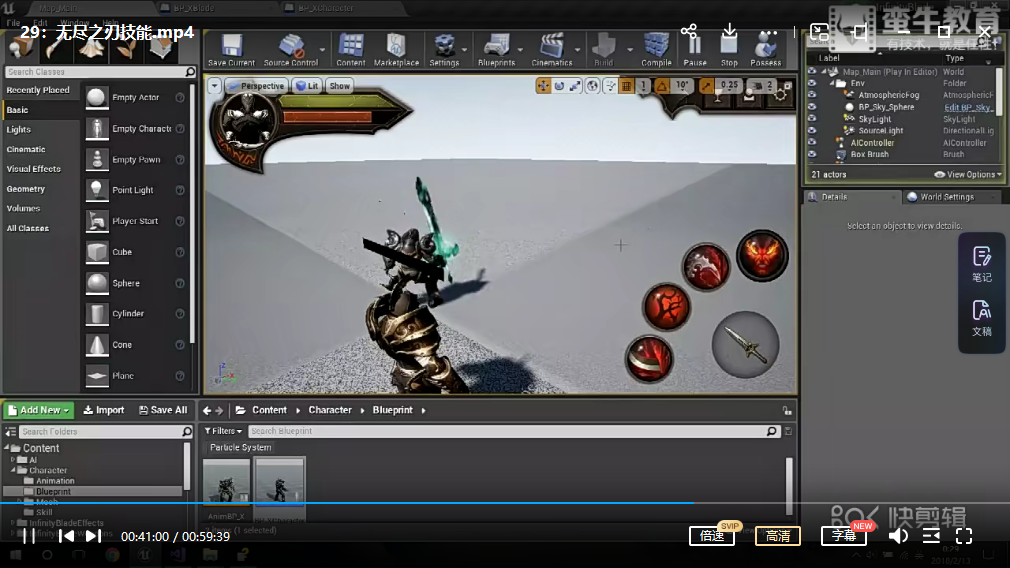Select the Empty Actor item
This screenshot has width=1010, height=568.
click(x=135, y=97)
